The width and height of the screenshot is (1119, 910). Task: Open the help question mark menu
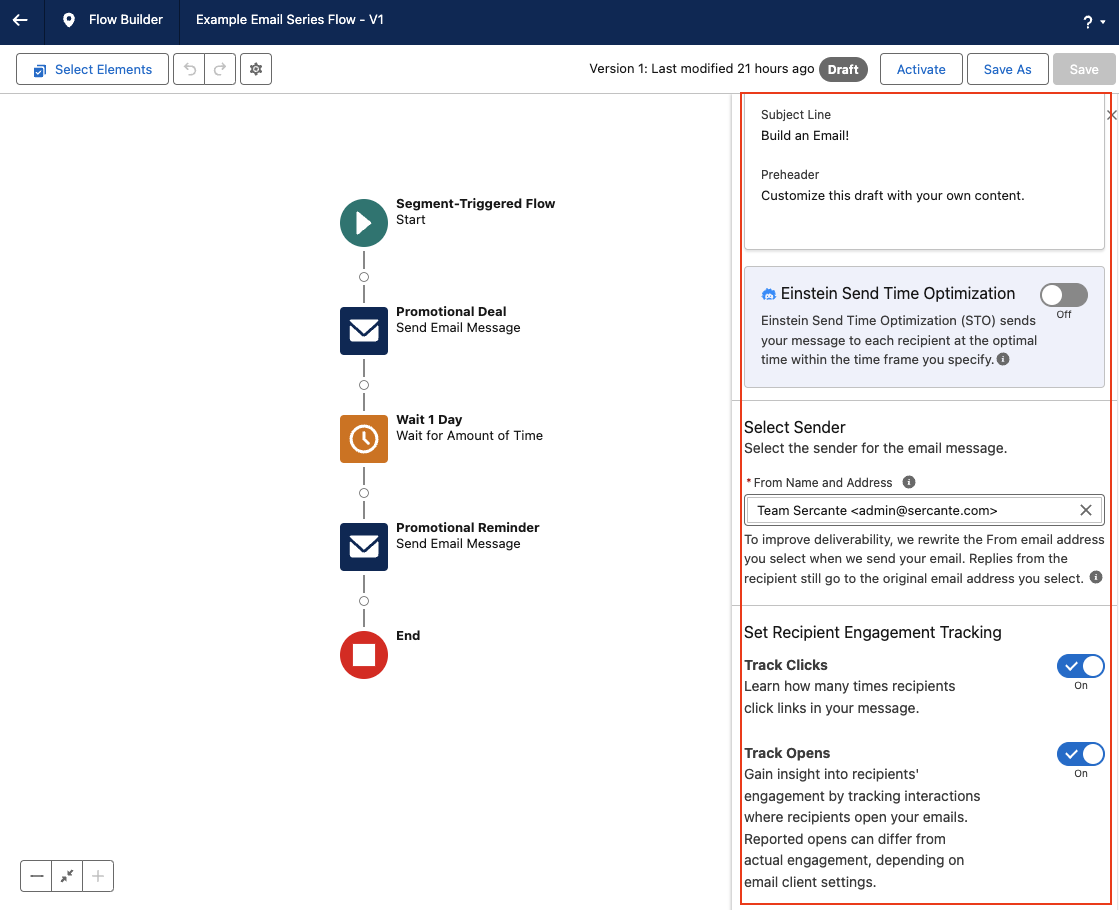[x=1093, y=21]
